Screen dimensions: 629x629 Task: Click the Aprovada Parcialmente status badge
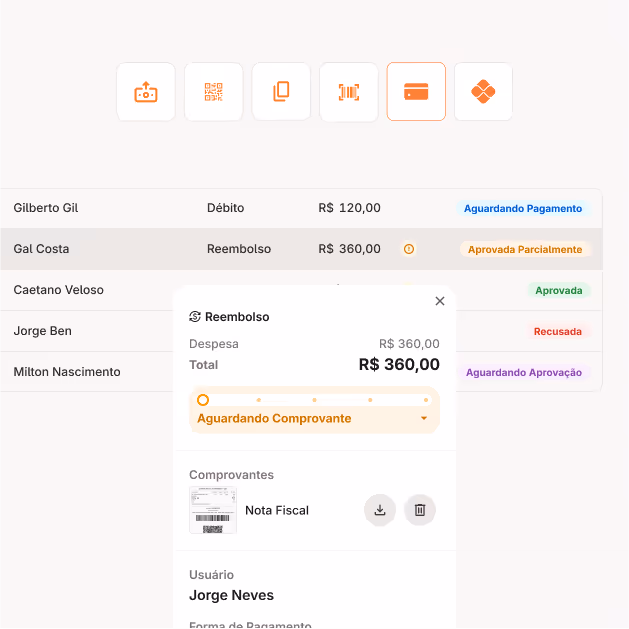coord(525,250)
